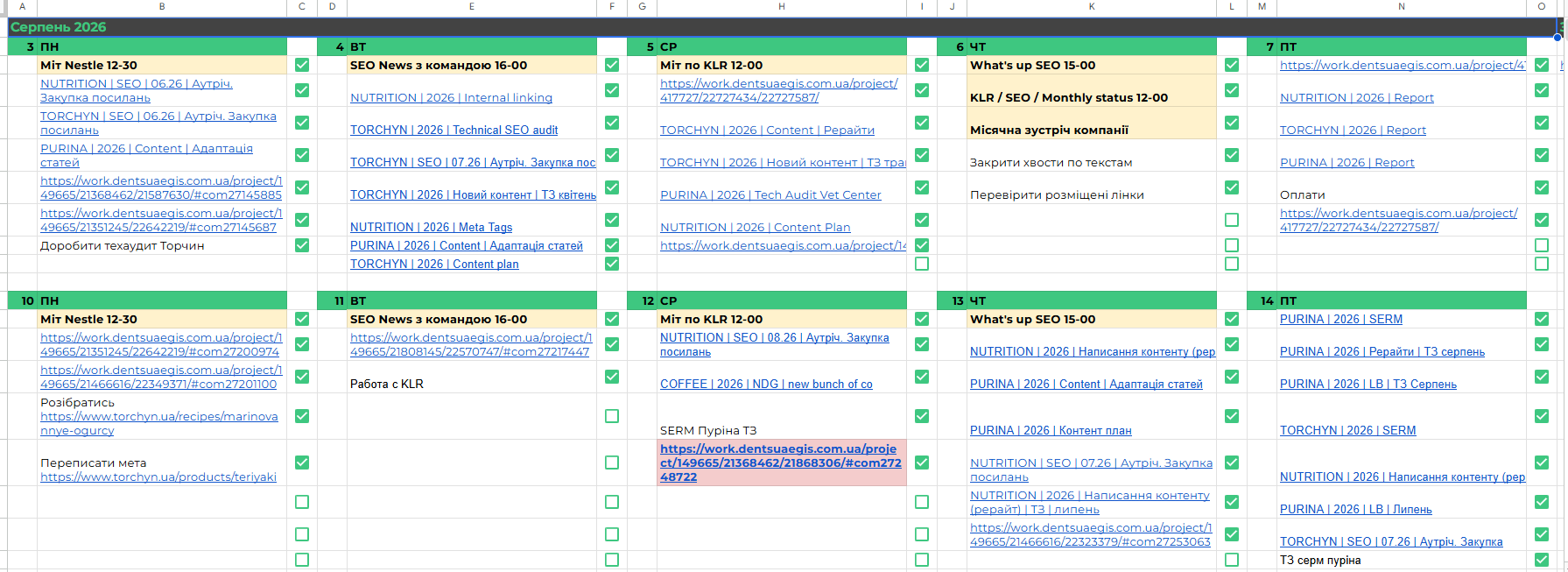Open "NUTRITION | 2026 | Internal linking" link
Screen dimensions: 1568x572
(451, 98)
